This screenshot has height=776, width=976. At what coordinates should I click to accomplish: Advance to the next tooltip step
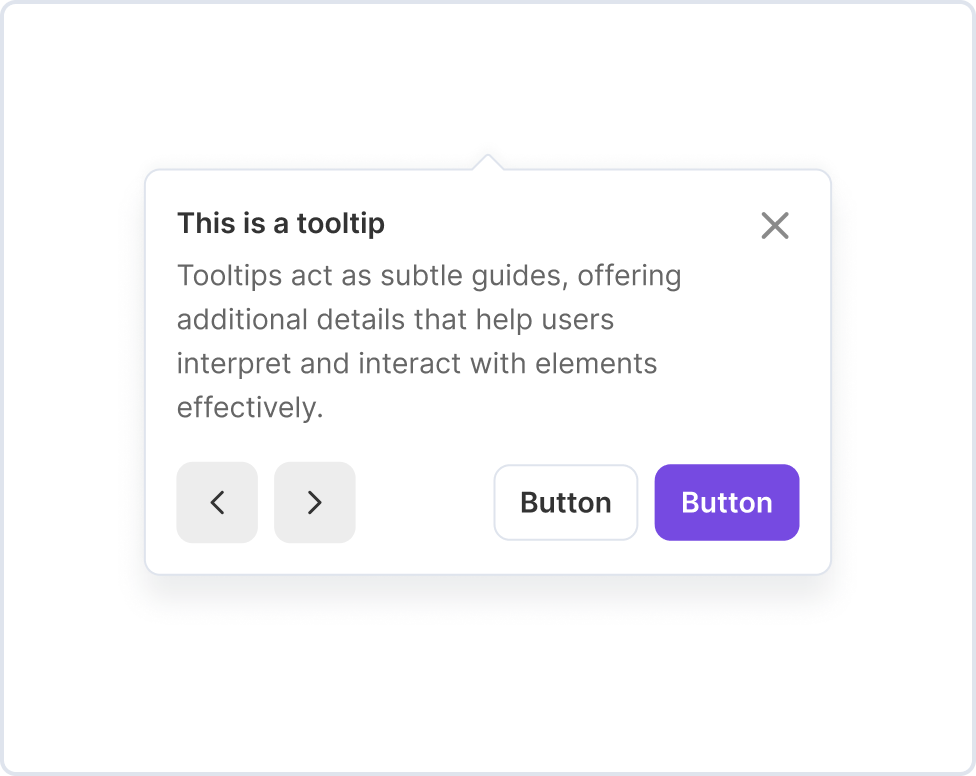tap(314, 502)
